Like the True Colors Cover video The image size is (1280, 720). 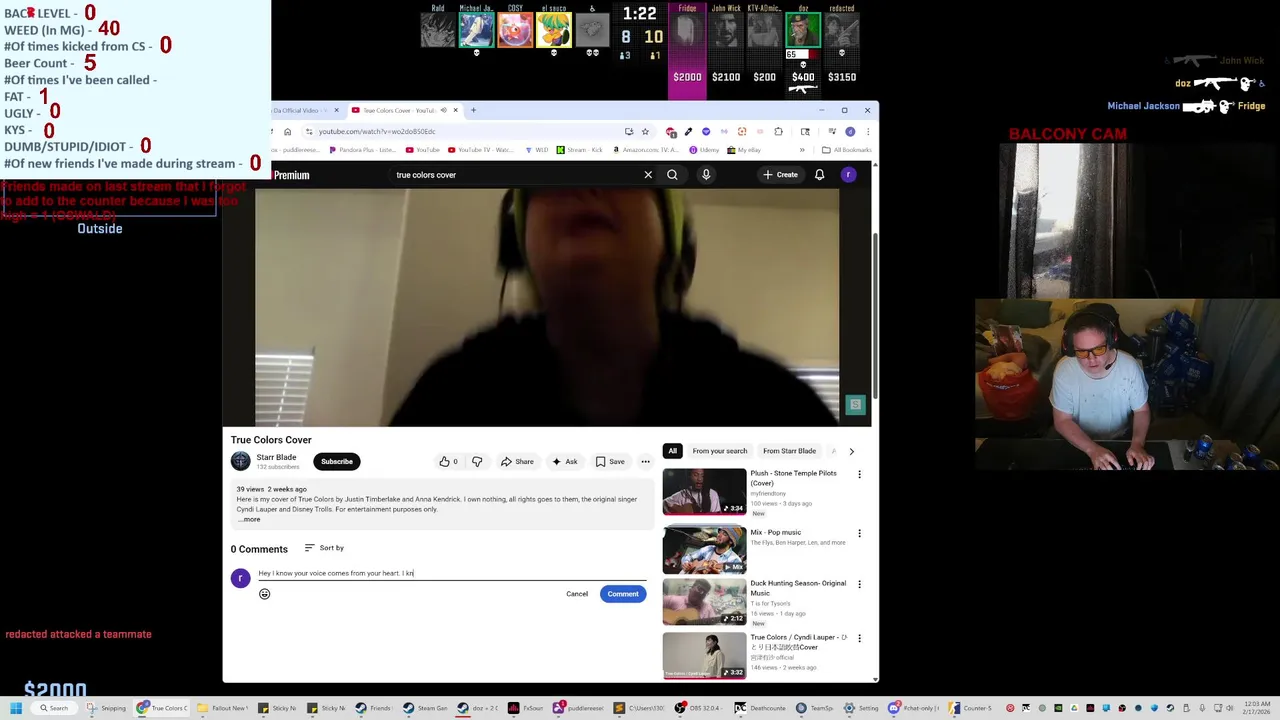(x=448, y=461)
